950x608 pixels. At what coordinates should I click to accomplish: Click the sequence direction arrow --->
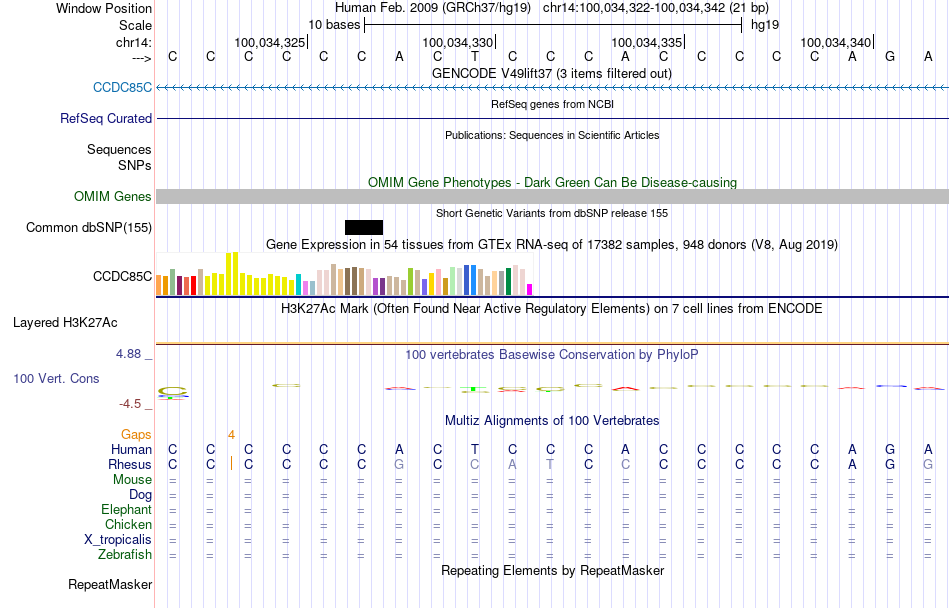[x=142, y=58]
